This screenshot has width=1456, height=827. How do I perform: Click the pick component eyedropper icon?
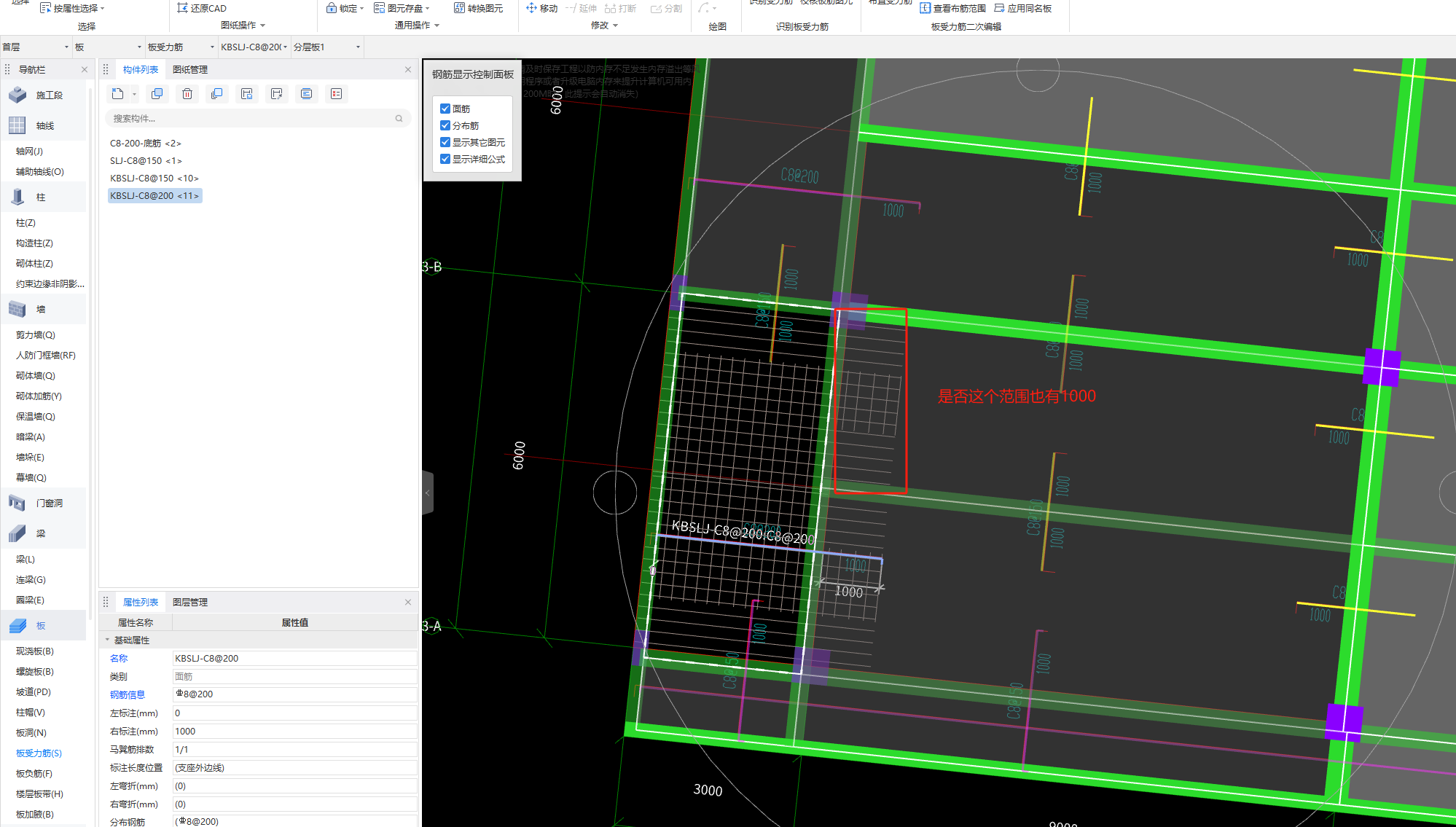(276, 94)
